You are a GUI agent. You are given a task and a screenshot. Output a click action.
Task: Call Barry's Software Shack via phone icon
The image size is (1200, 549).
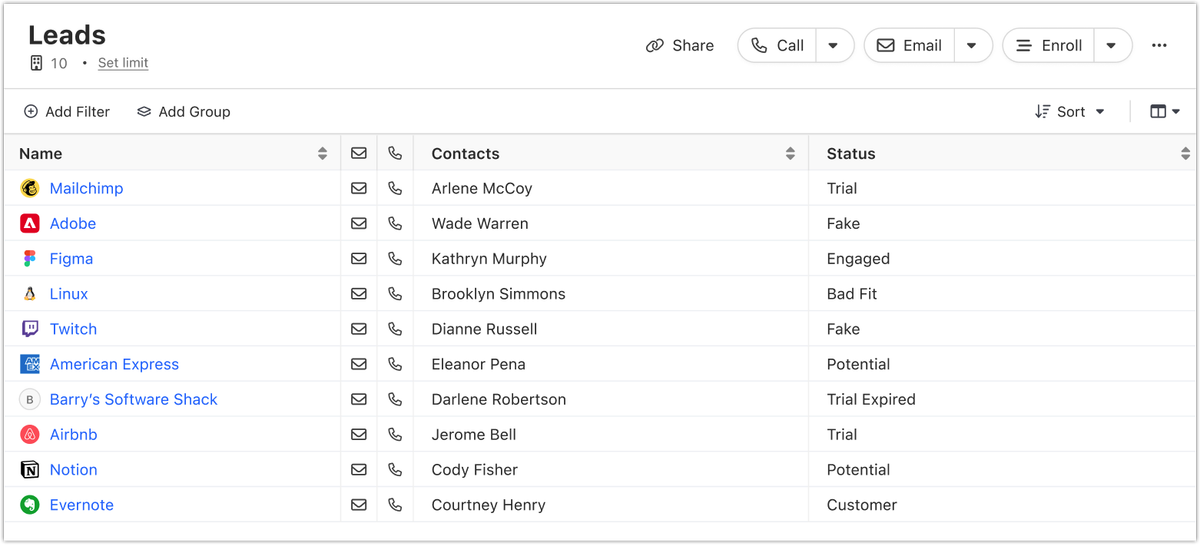point(395,399)
